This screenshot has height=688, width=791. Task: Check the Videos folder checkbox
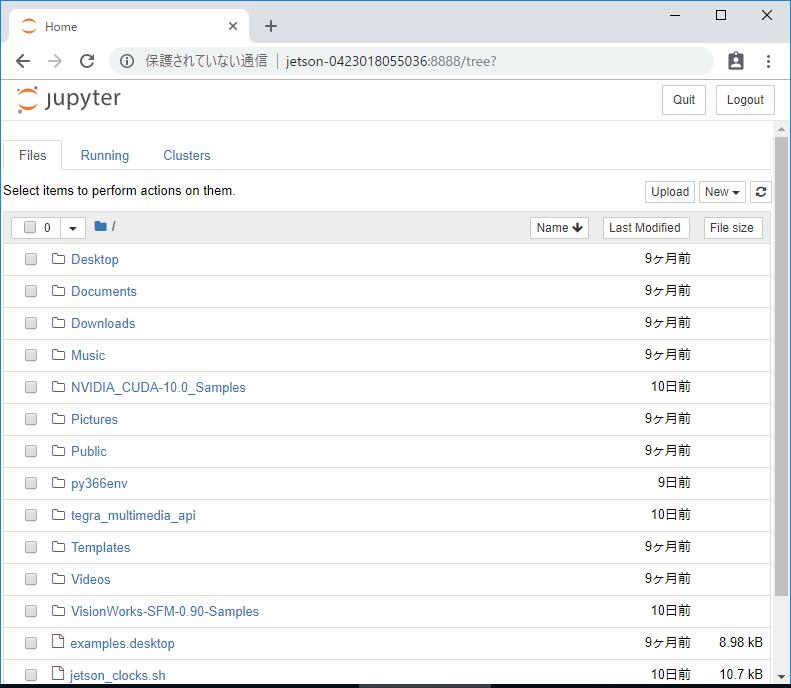31,580
